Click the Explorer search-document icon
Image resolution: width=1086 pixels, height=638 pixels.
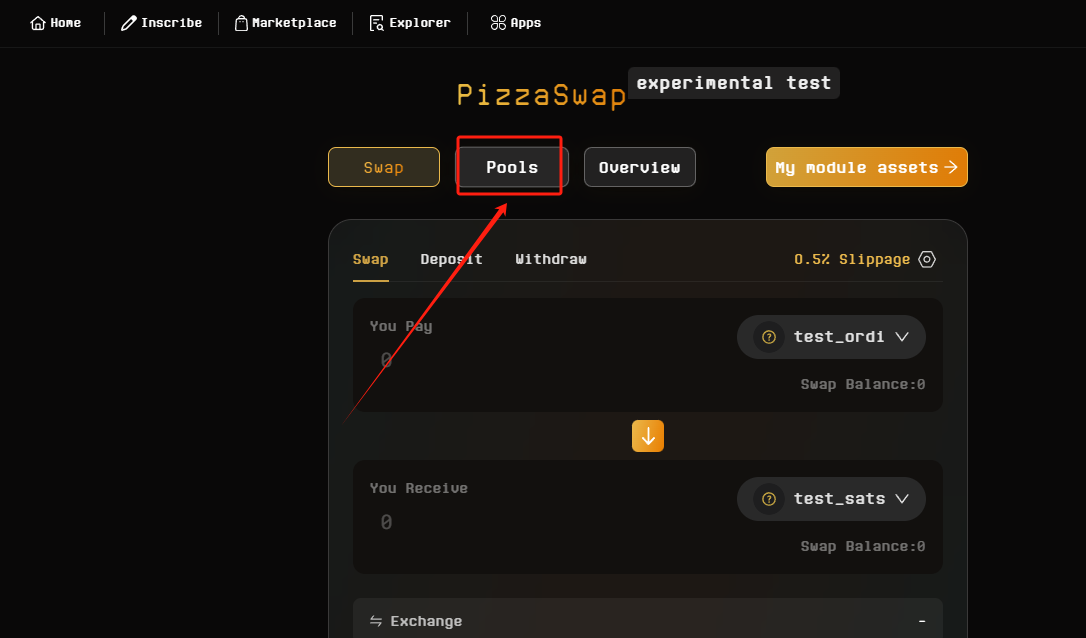[x=376, y=22]
